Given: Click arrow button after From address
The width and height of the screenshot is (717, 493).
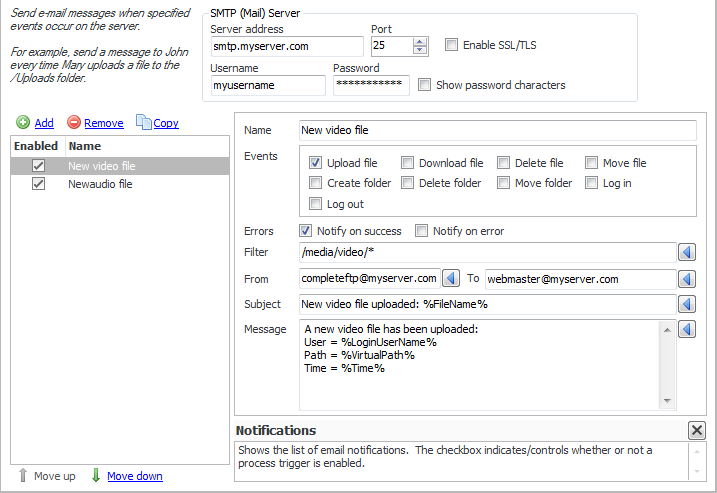Looking at the screenshot, I should 451,278.
